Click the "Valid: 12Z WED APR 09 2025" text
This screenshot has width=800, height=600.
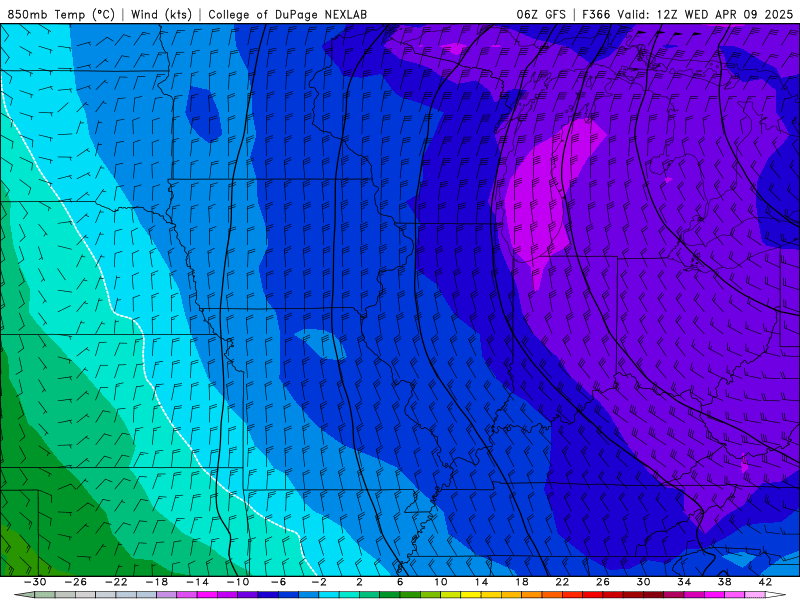(x=705, y=14)
